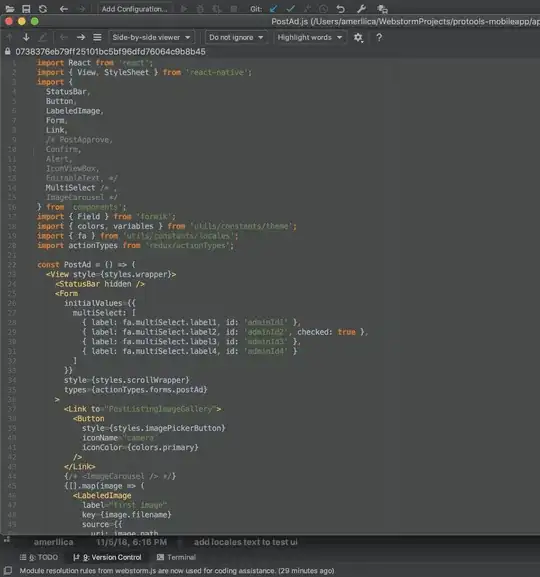Compare next file with the right arrow
Image resolution: width=540 pixels, height=577 pixels.
pyautogui.click(x=81, y=37)
